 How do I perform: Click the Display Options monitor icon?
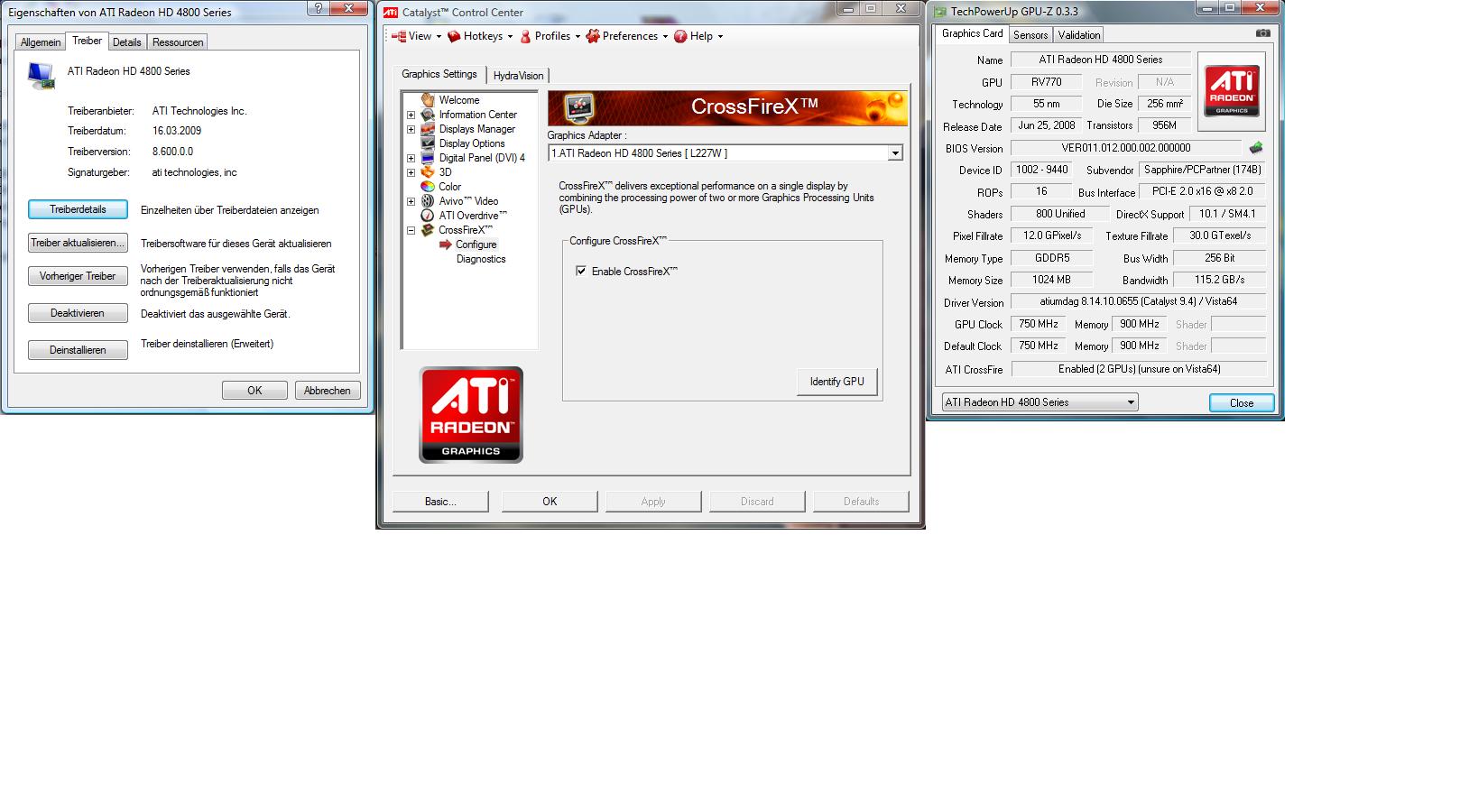pyautogui.click(x=428, y=143)
